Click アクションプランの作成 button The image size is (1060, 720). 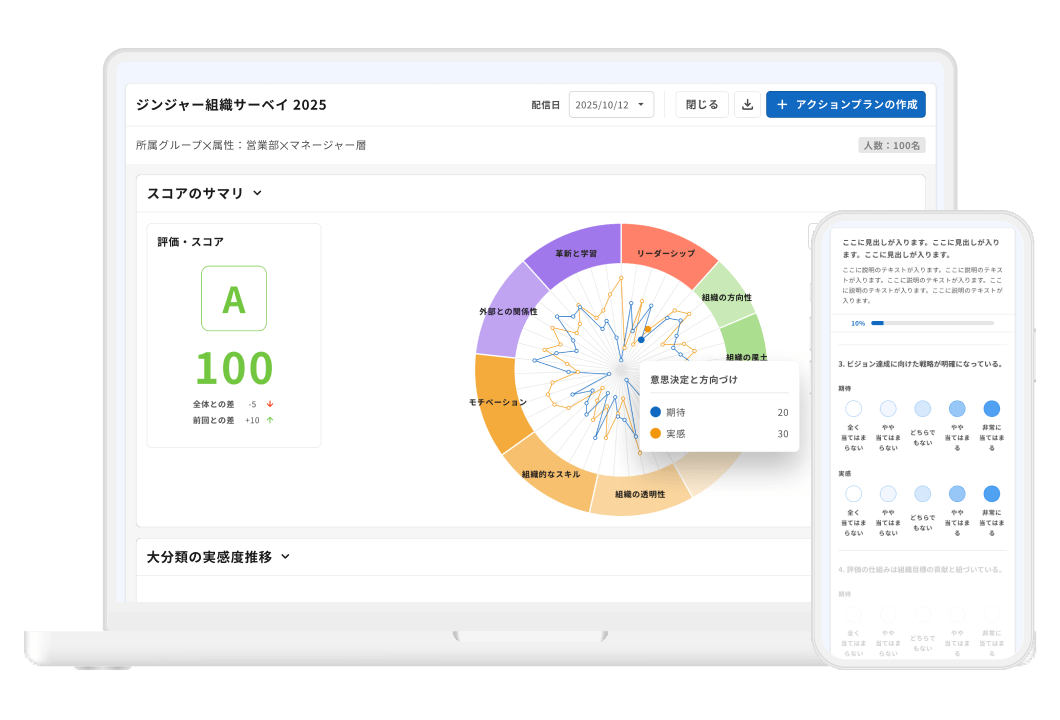click(x=846, y=105)
